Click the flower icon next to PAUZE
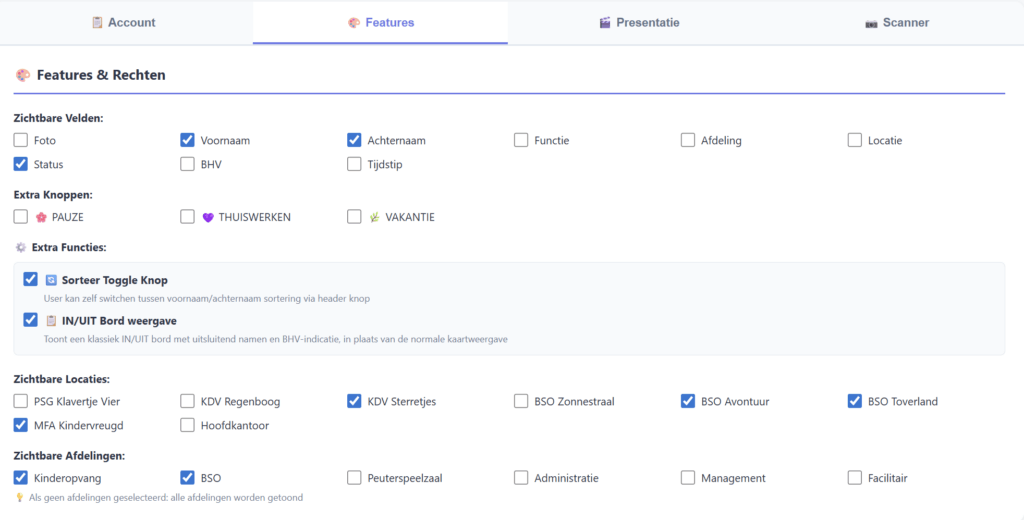 coord(41,218)
